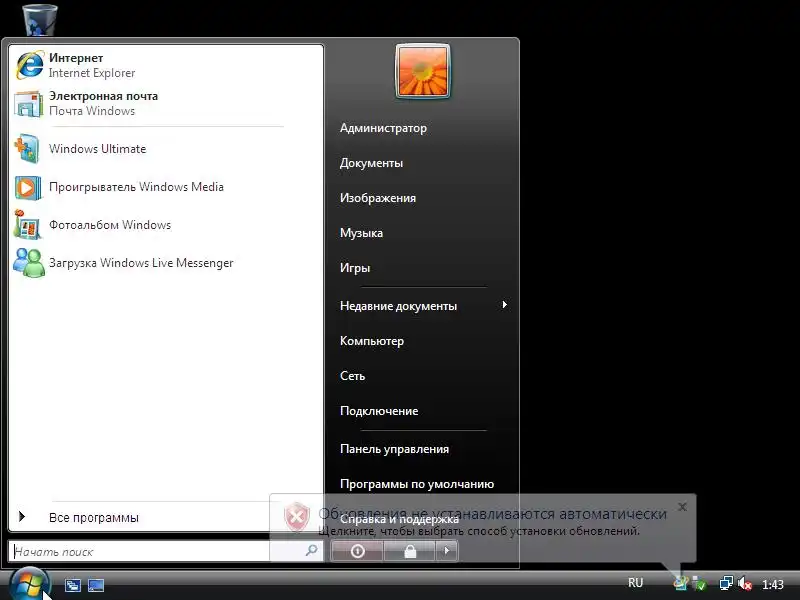Viewport: 800px width, 600px height.
Task: Open Подключение
Action: [x=379, y=411]
